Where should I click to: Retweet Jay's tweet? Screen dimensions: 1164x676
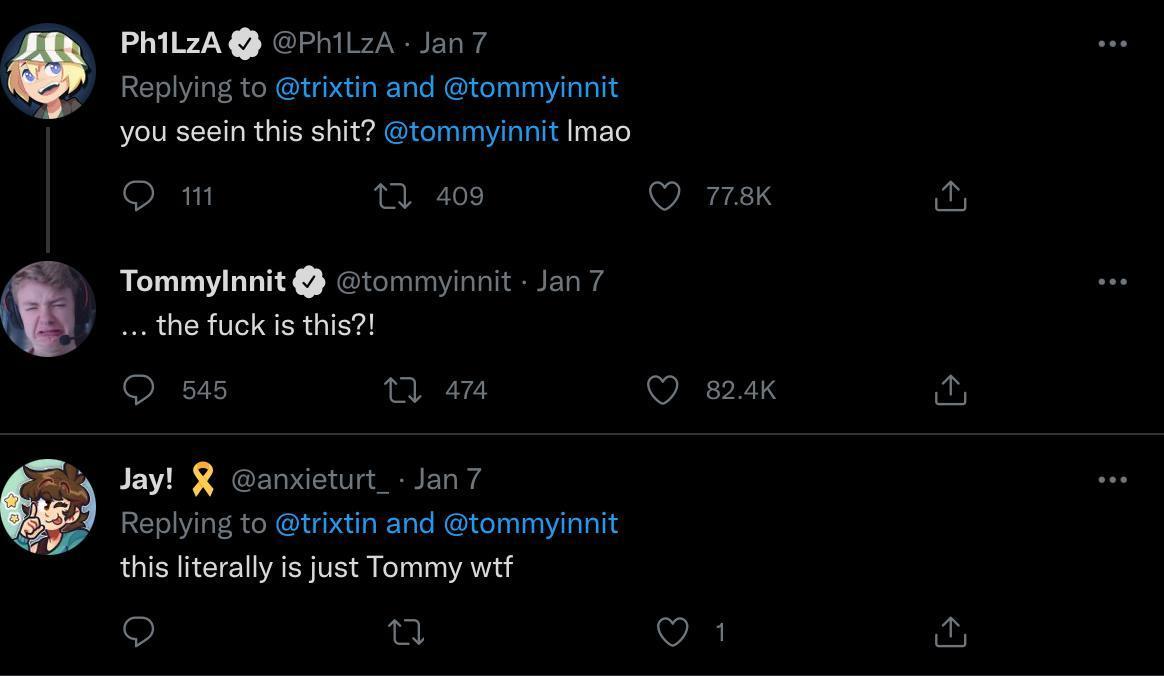pyautogui.click(x=405, y=632)
